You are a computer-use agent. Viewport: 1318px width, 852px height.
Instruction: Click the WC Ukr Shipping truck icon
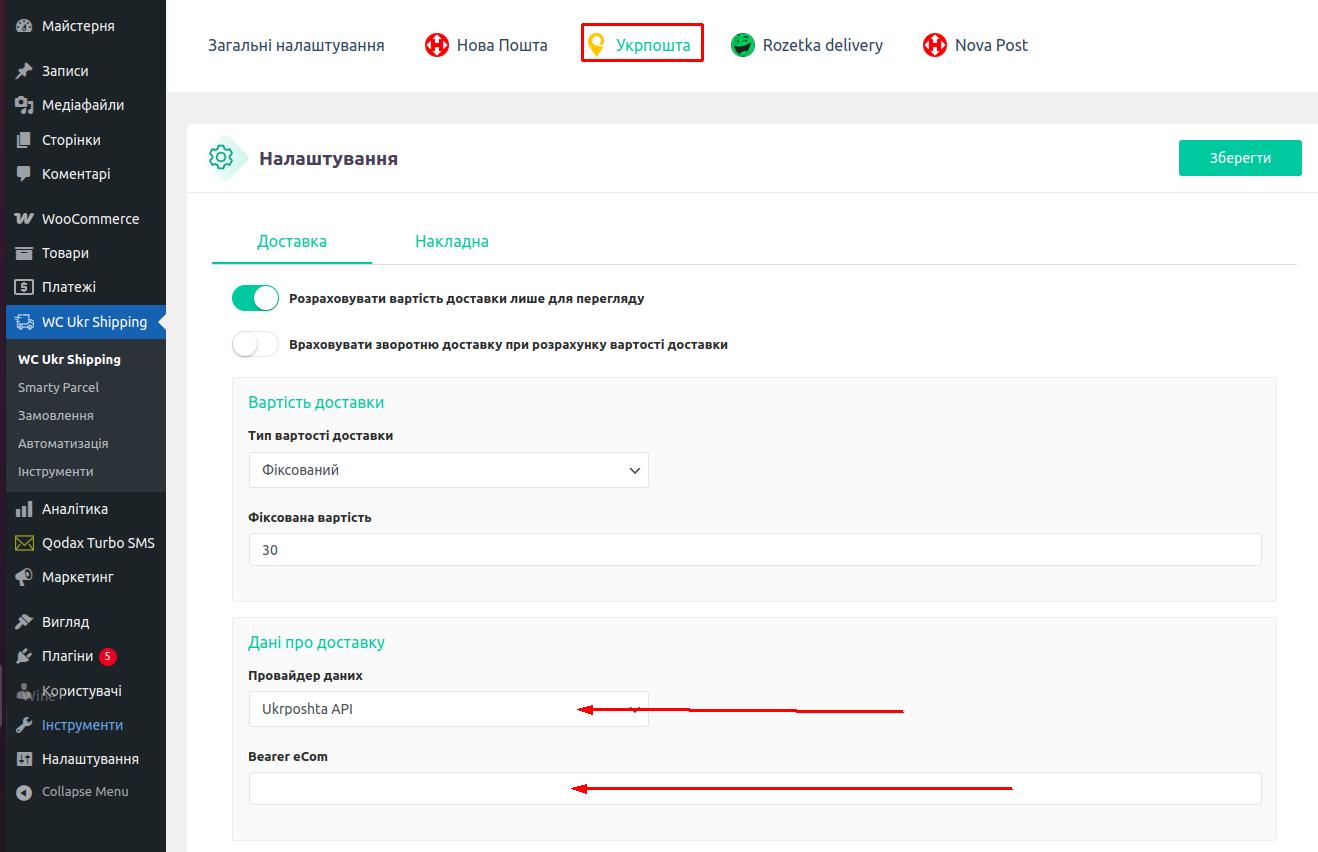point(24,322)
